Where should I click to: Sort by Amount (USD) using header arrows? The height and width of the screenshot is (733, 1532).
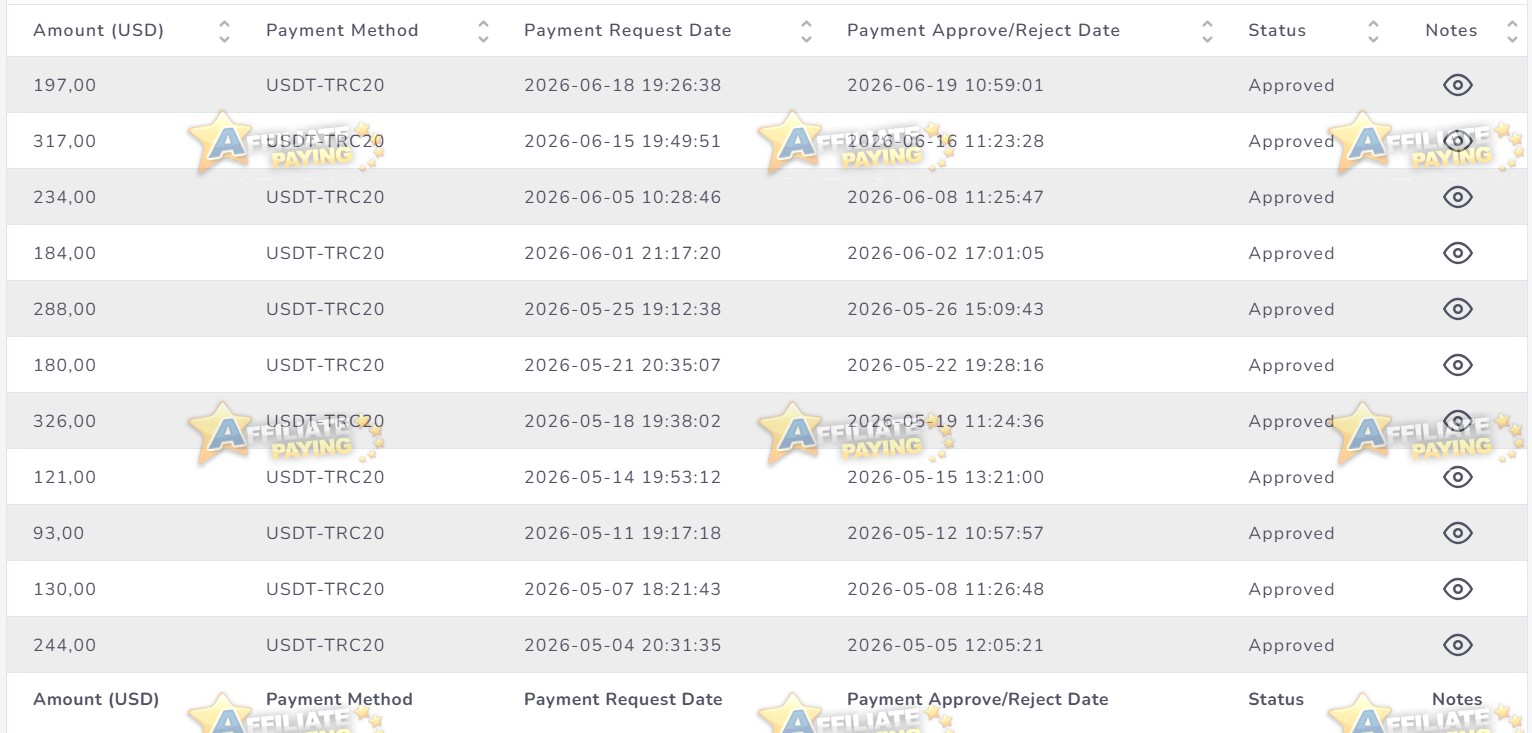224,31
